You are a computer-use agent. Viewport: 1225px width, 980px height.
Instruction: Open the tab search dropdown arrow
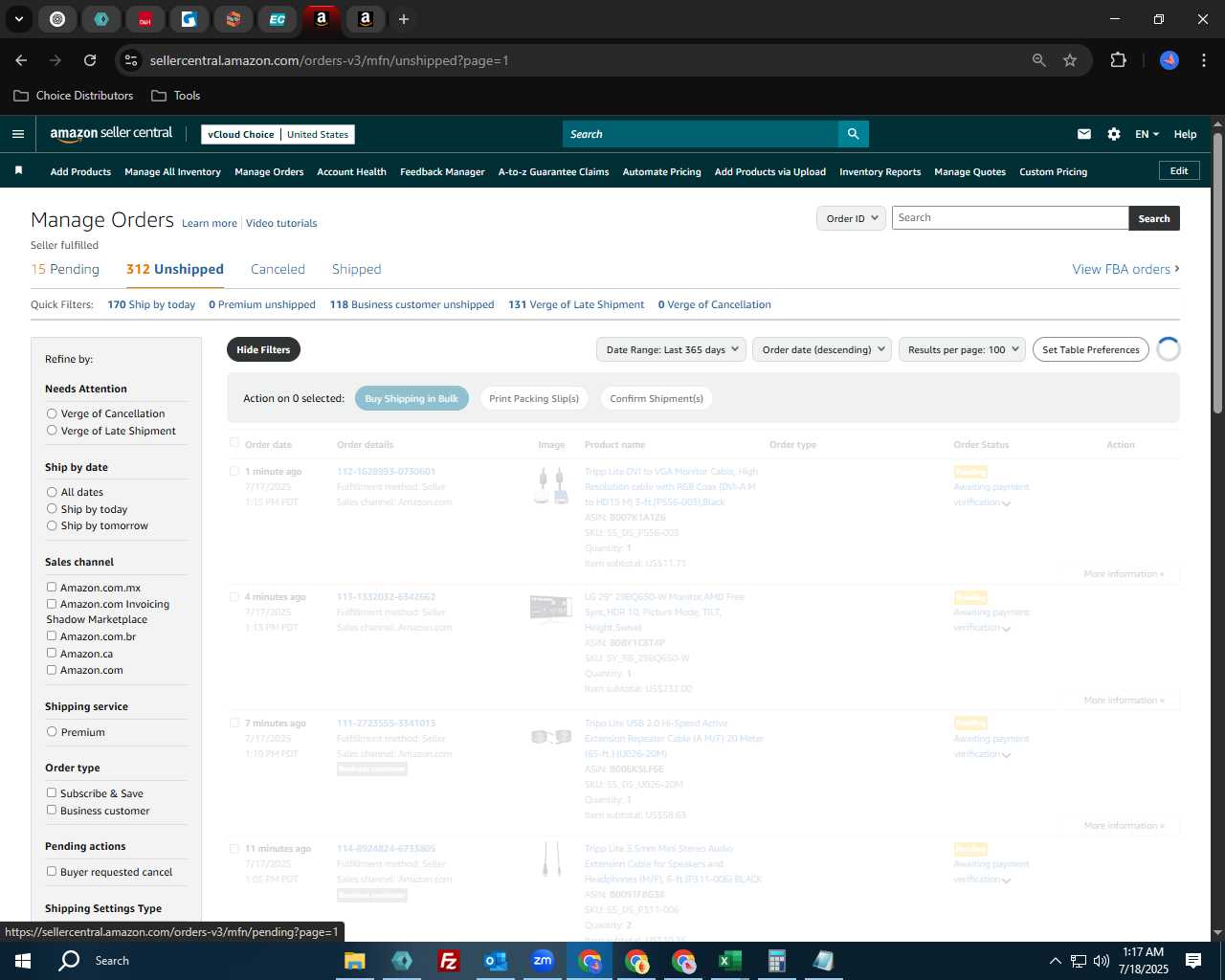point(18,19)
